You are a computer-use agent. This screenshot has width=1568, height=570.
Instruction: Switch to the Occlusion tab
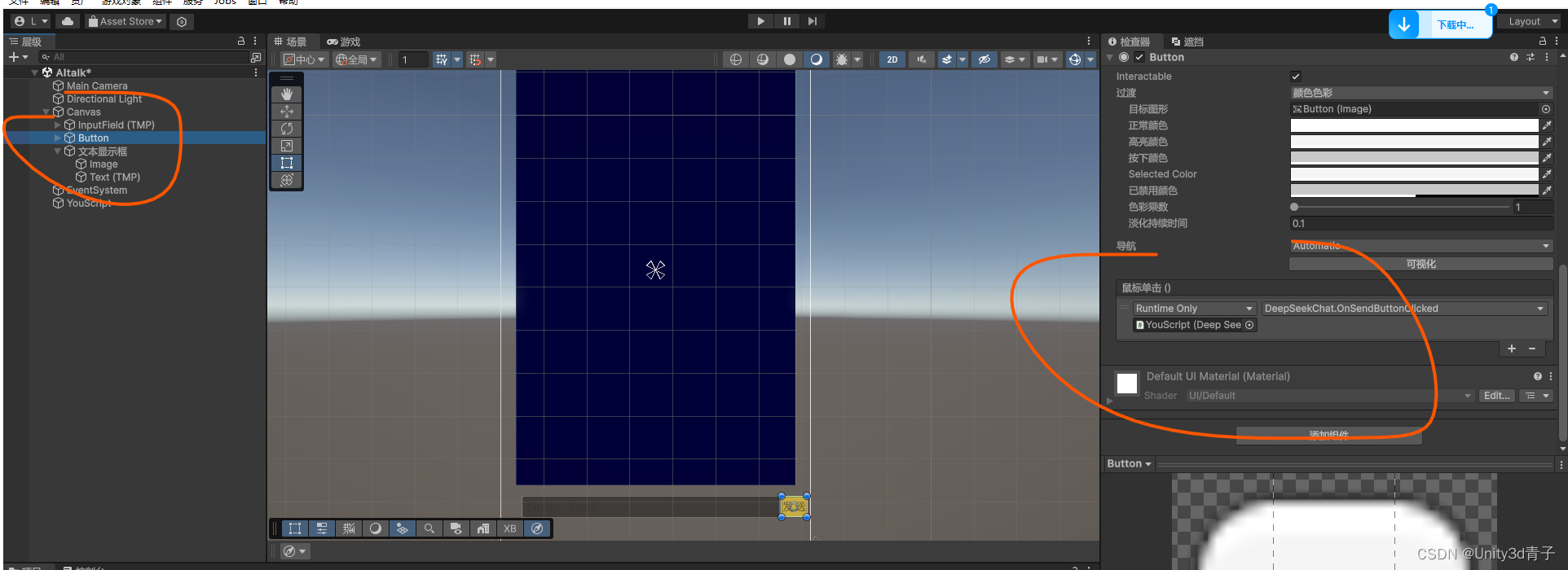pos(1187,42)
